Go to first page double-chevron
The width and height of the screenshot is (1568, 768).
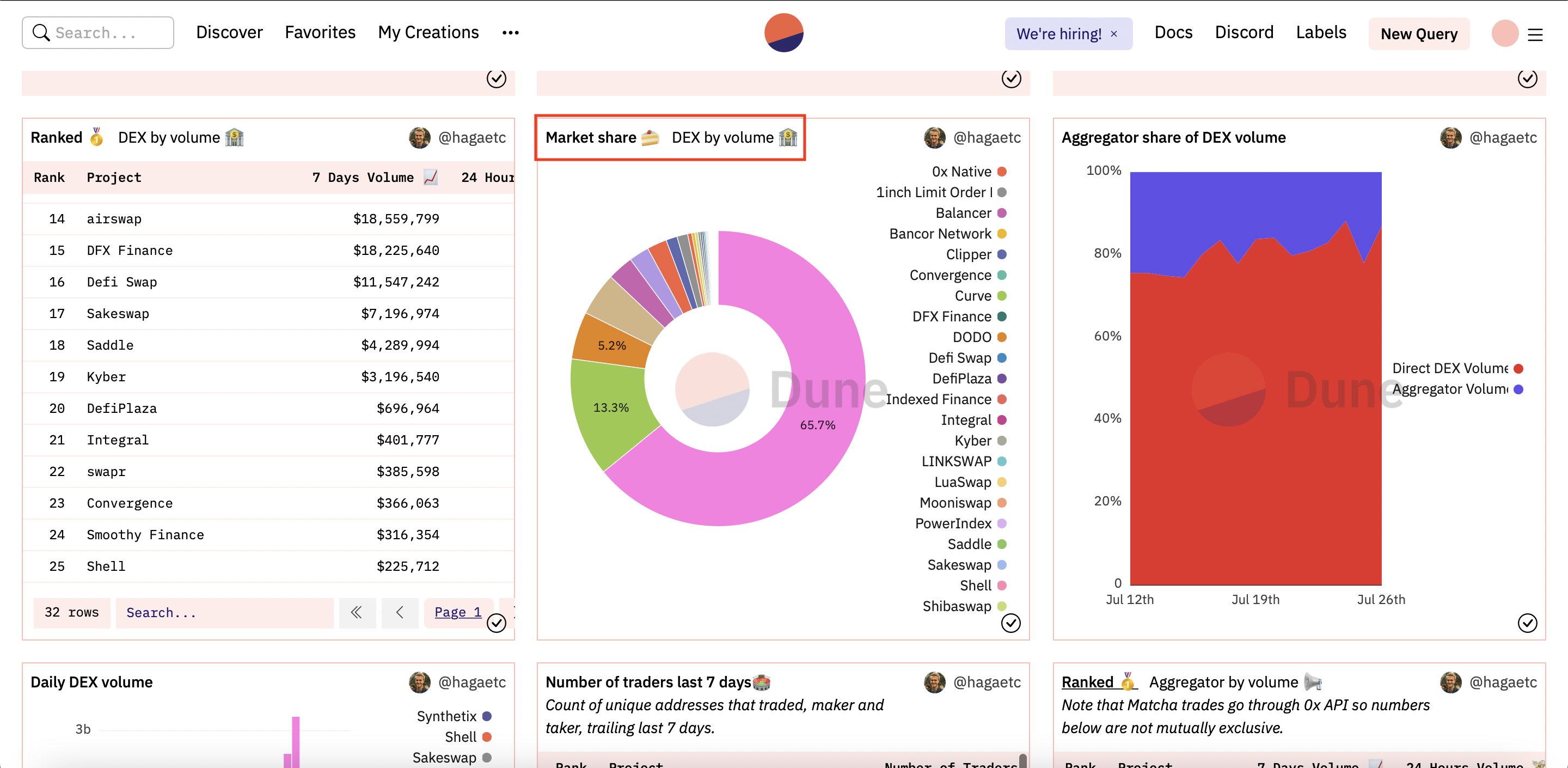tap(357, 612)
